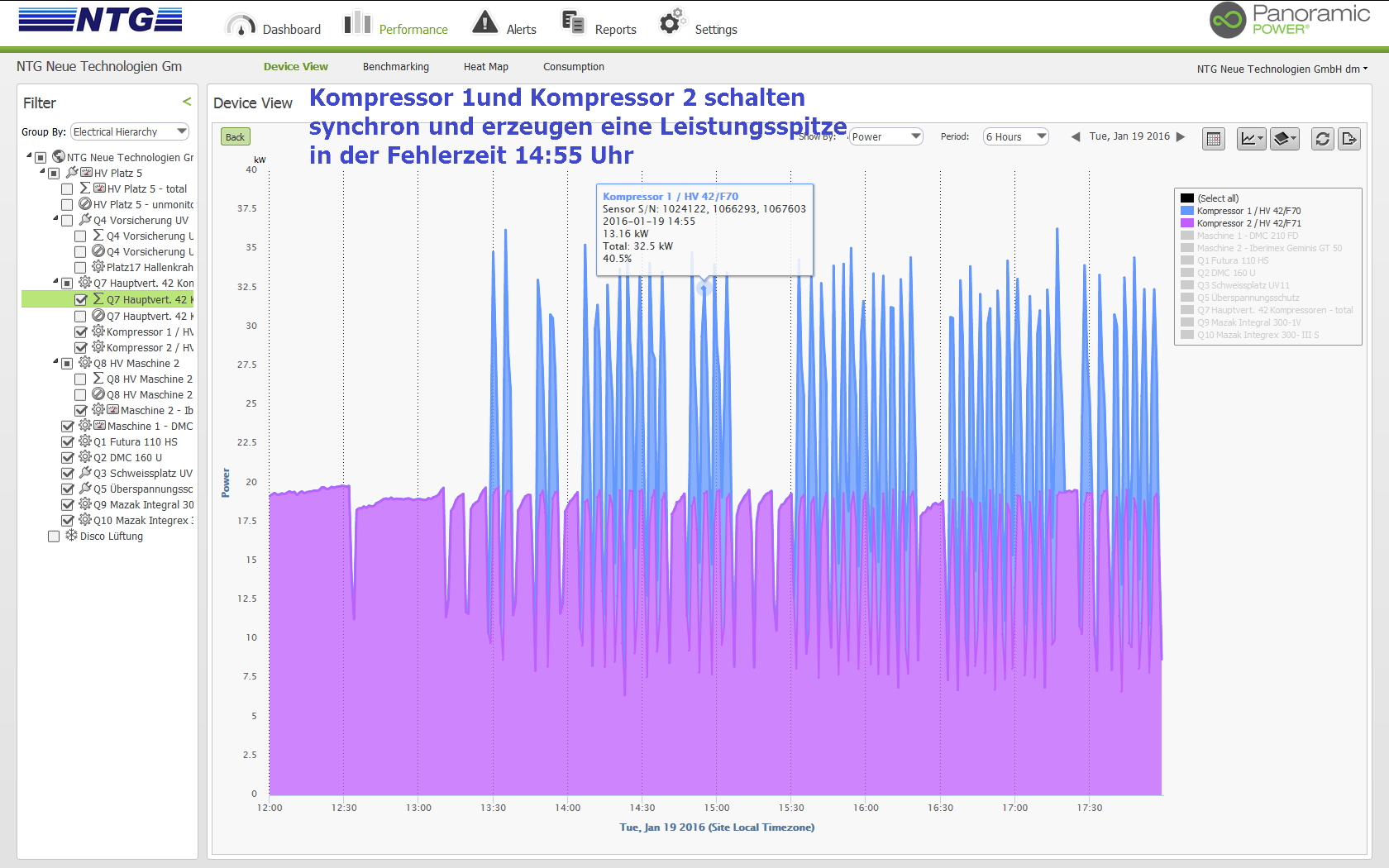Collapse the Q8 HV Maschine 2 tree node
1389x868 pixels.
pos(55,362)
